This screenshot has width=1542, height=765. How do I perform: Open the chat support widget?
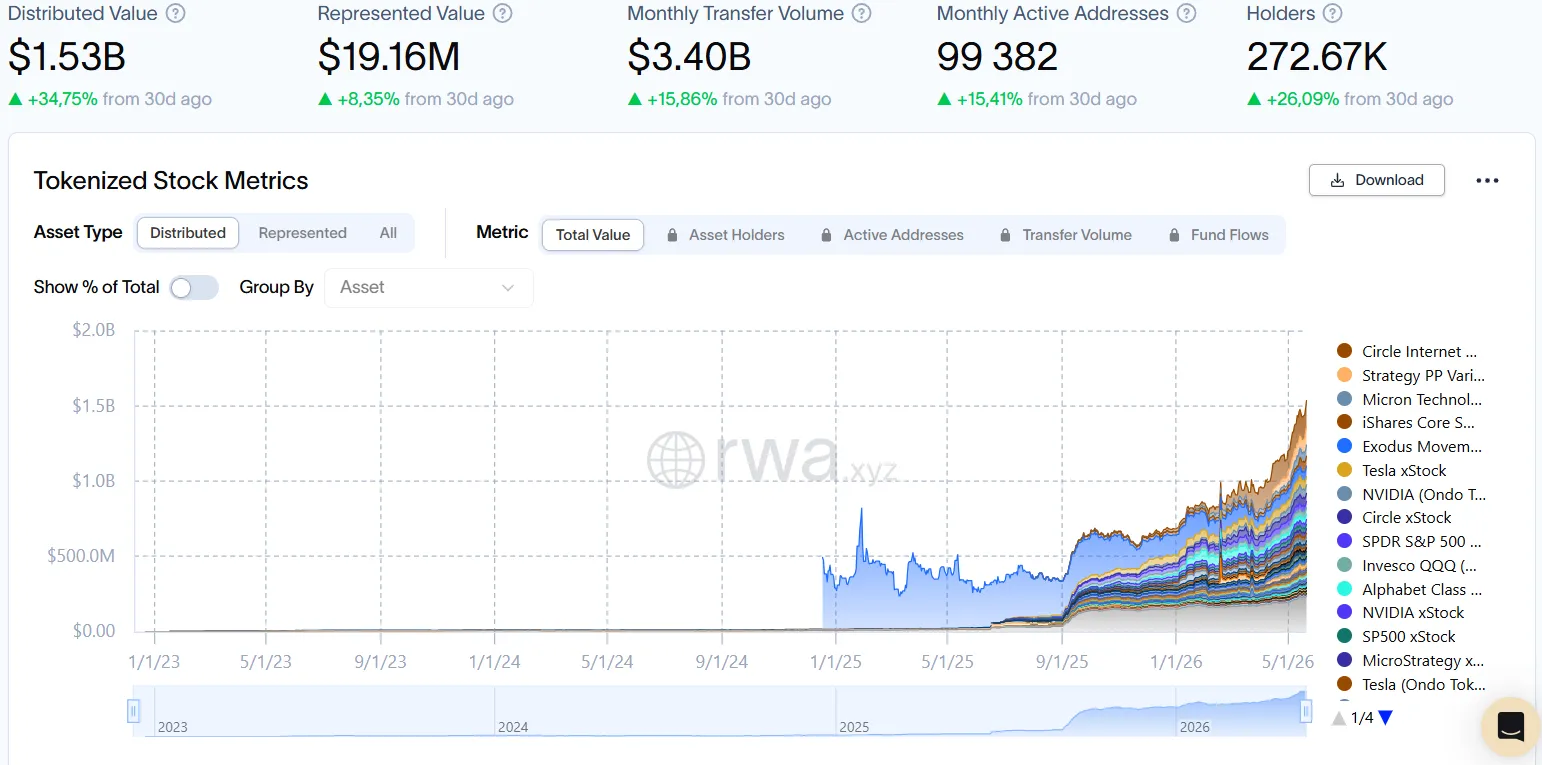tap(1510, 727)
